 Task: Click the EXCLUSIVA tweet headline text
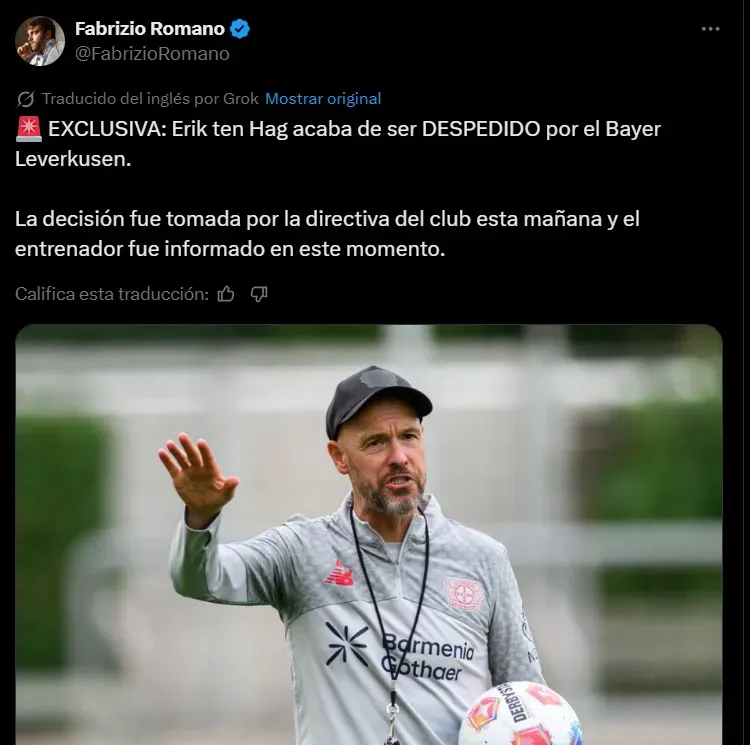pos(338,144)
